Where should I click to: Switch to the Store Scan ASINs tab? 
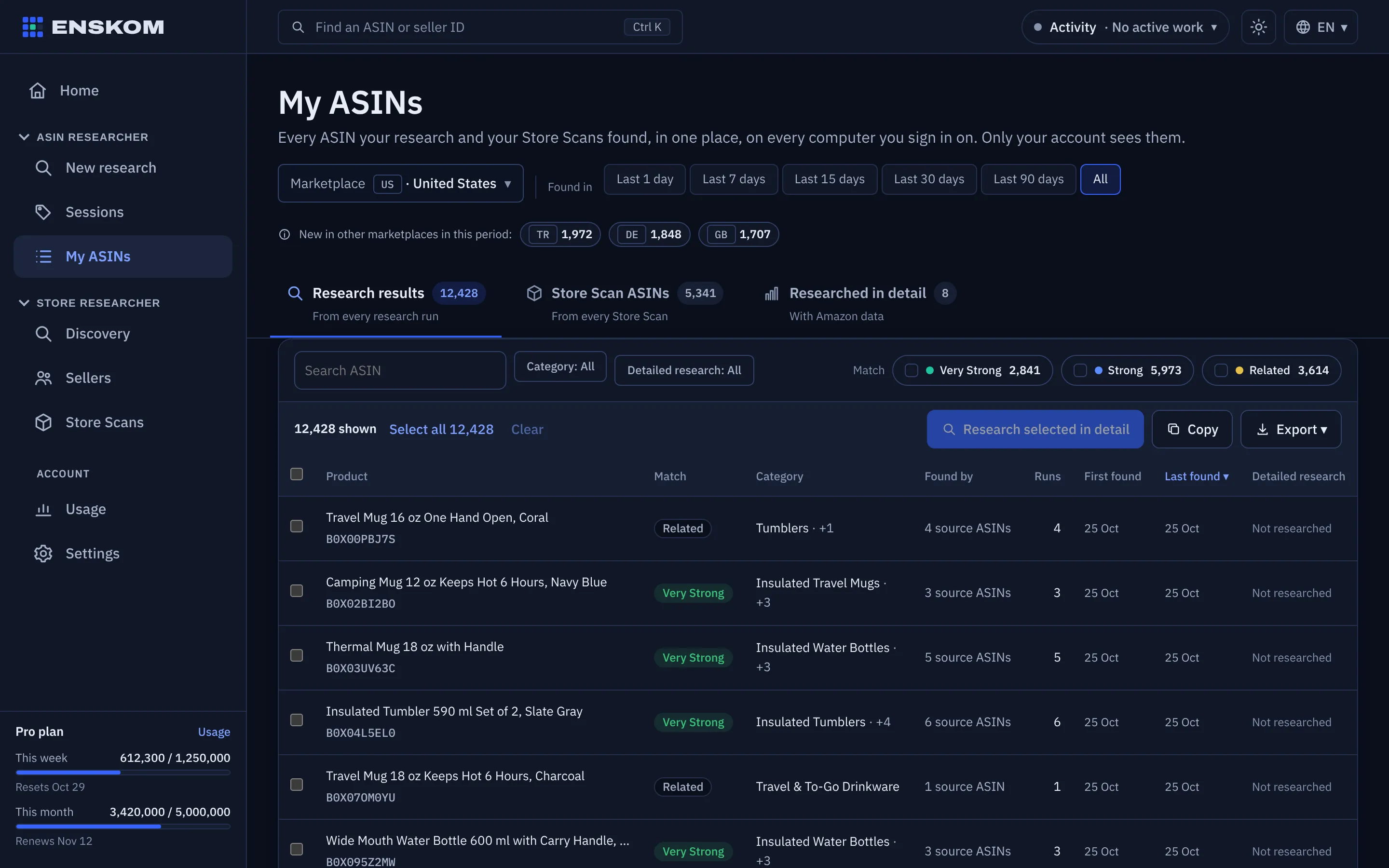pos(625,304)
